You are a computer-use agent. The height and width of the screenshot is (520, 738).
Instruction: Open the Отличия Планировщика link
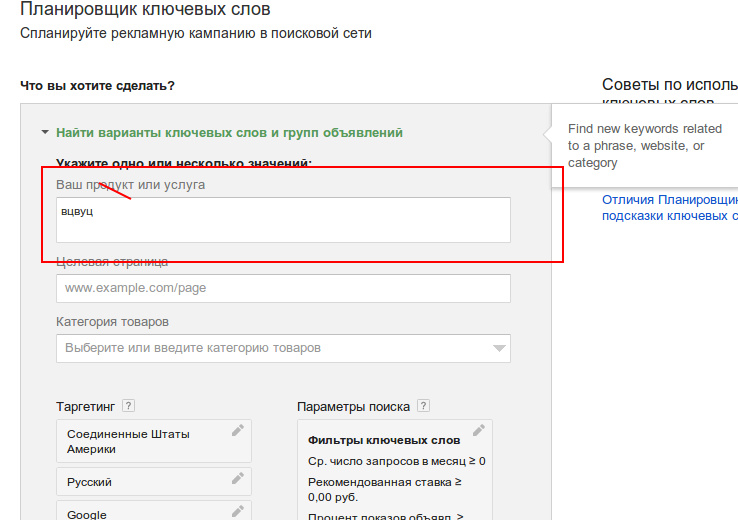tap(669, 199)
